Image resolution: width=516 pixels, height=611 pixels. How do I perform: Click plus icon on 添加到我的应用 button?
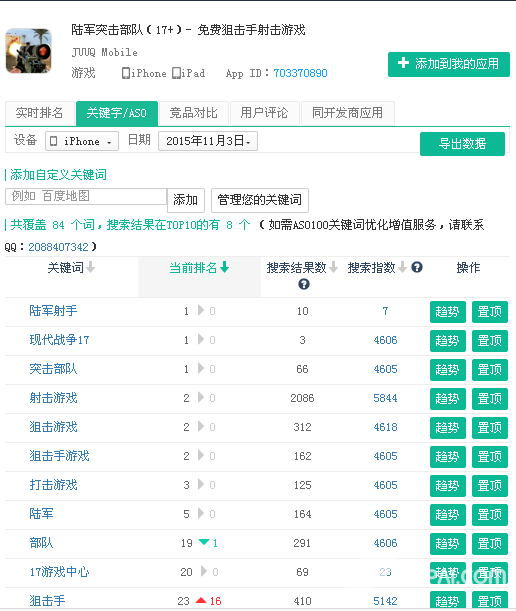(x=403, y=63)
